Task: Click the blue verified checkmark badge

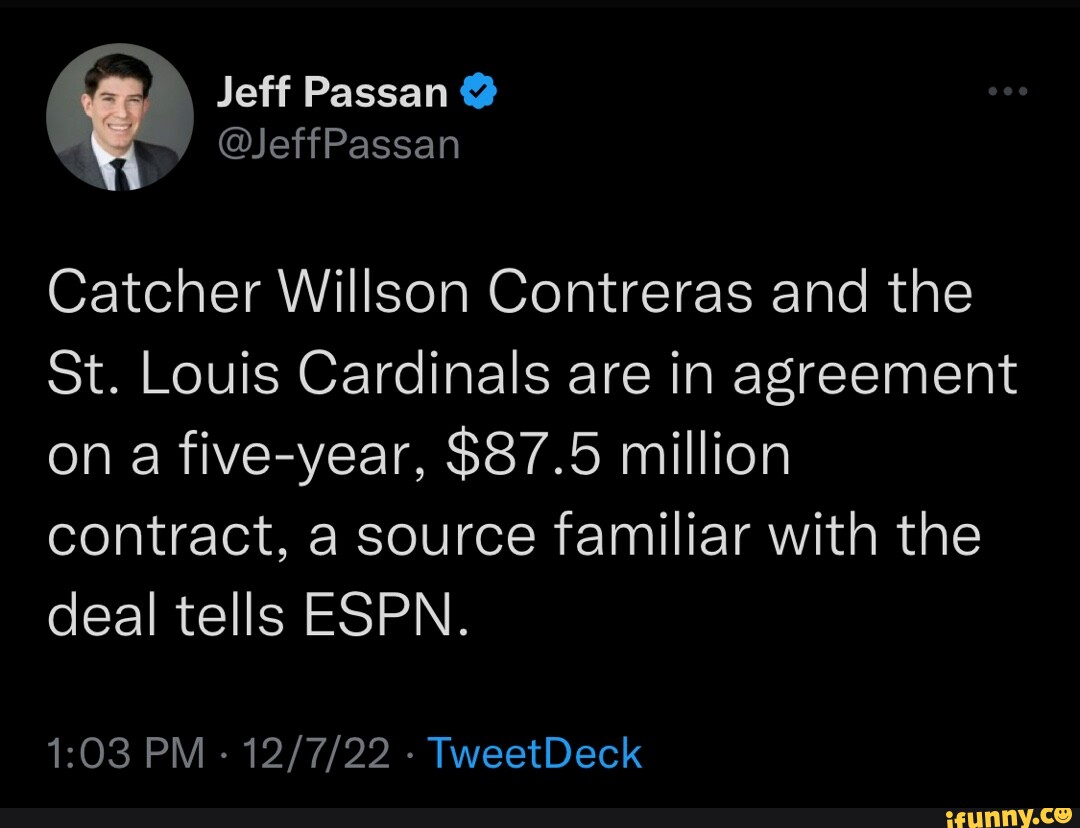Action: [x=479, y=93]
